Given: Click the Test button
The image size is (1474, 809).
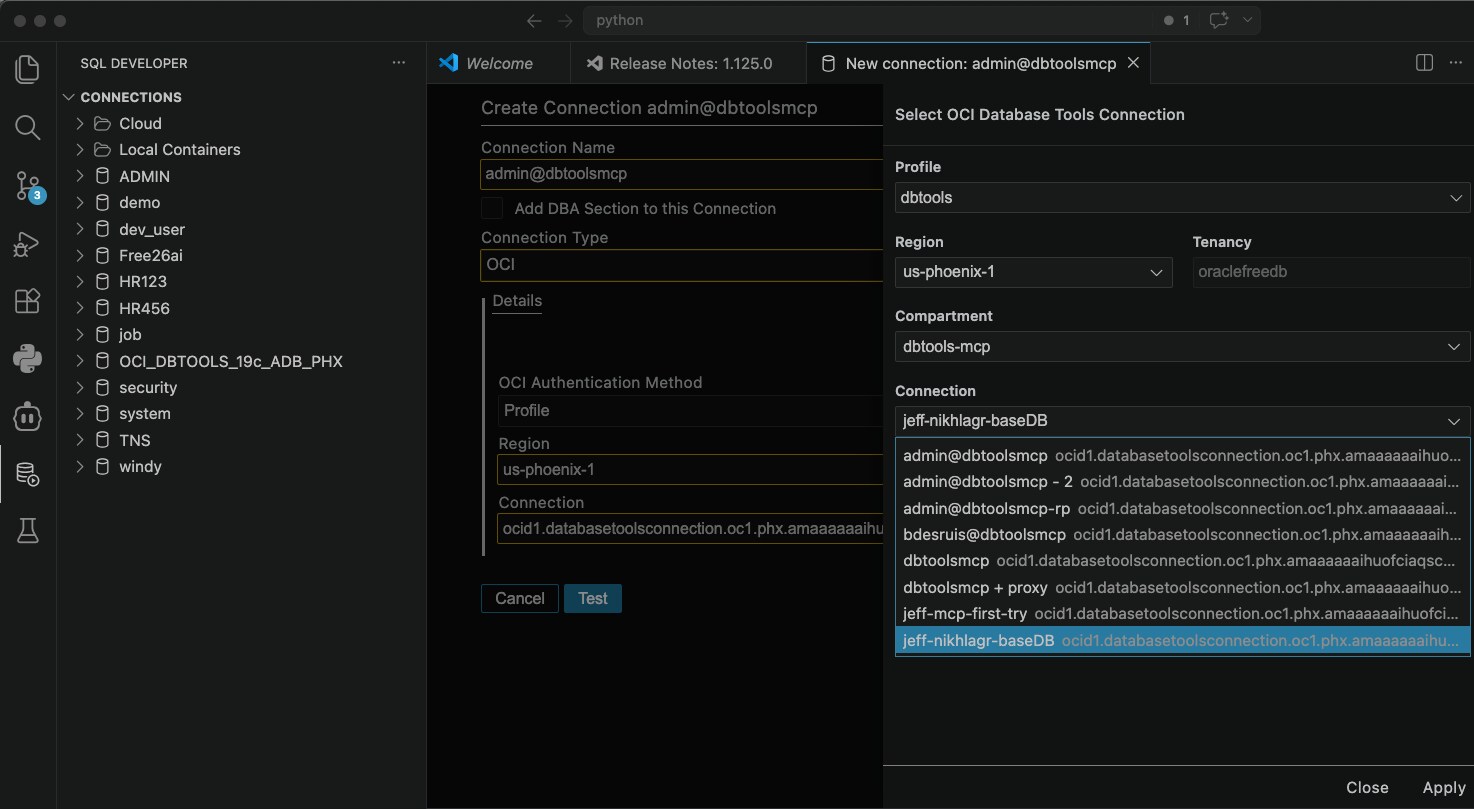Looking at the screenshot, I should pyautogui.click(x=593, y=598).
